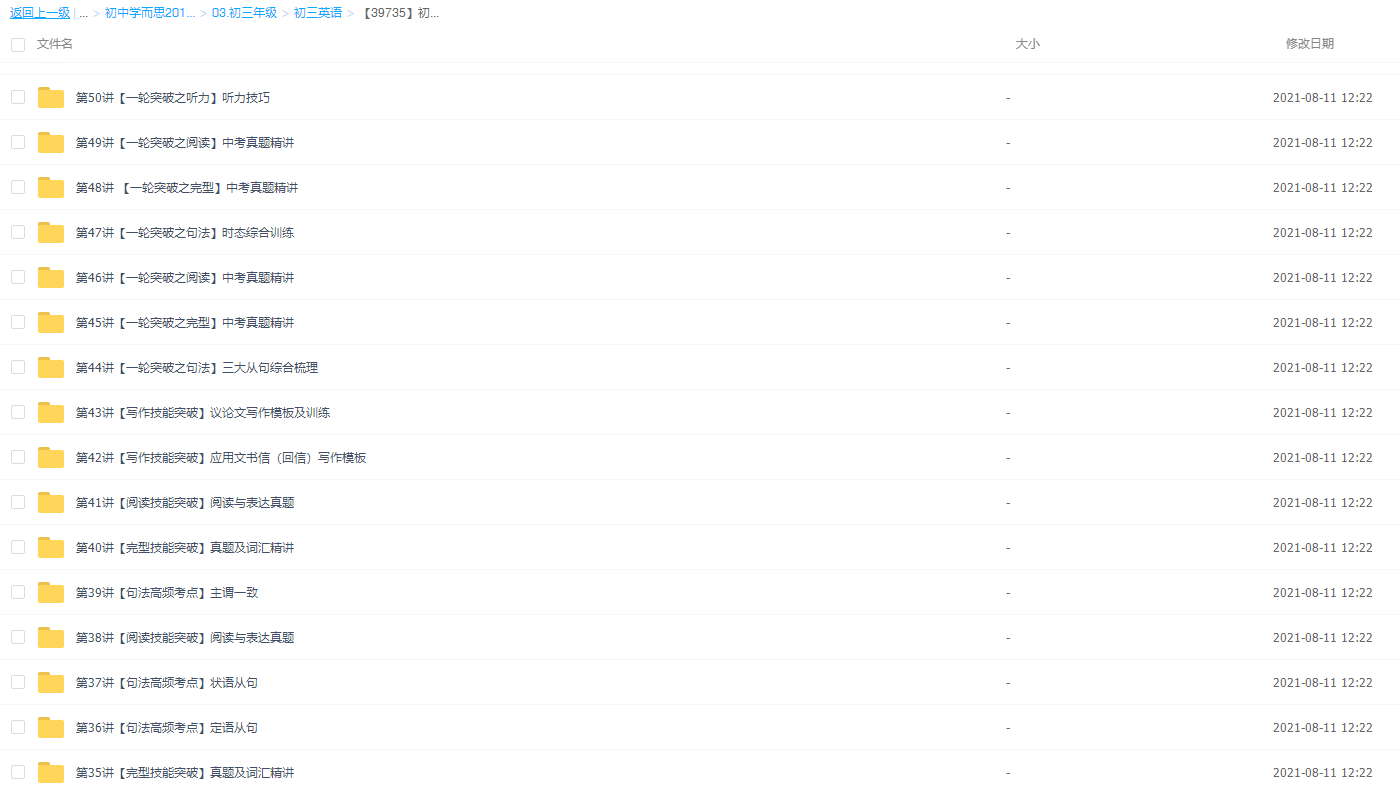Image resolution: width=1400 pixels, height=790 pixels.
Task: Navigate to 初三英语 breadcrumb item
Action: pyautogui.click(x=317, y=13)
